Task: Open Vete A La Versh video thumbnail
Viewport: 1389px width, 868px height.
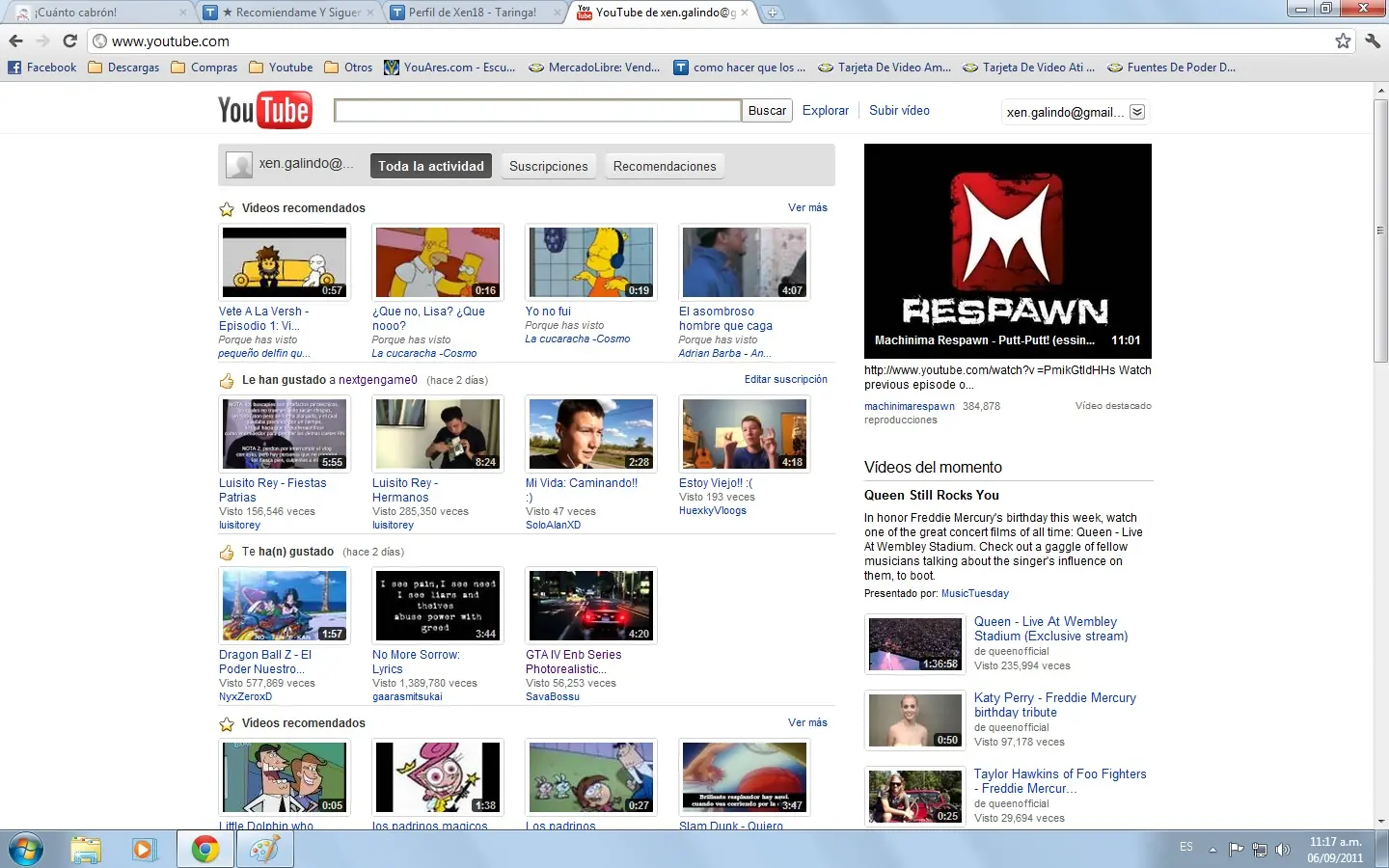Action: [x=285, y=262]
